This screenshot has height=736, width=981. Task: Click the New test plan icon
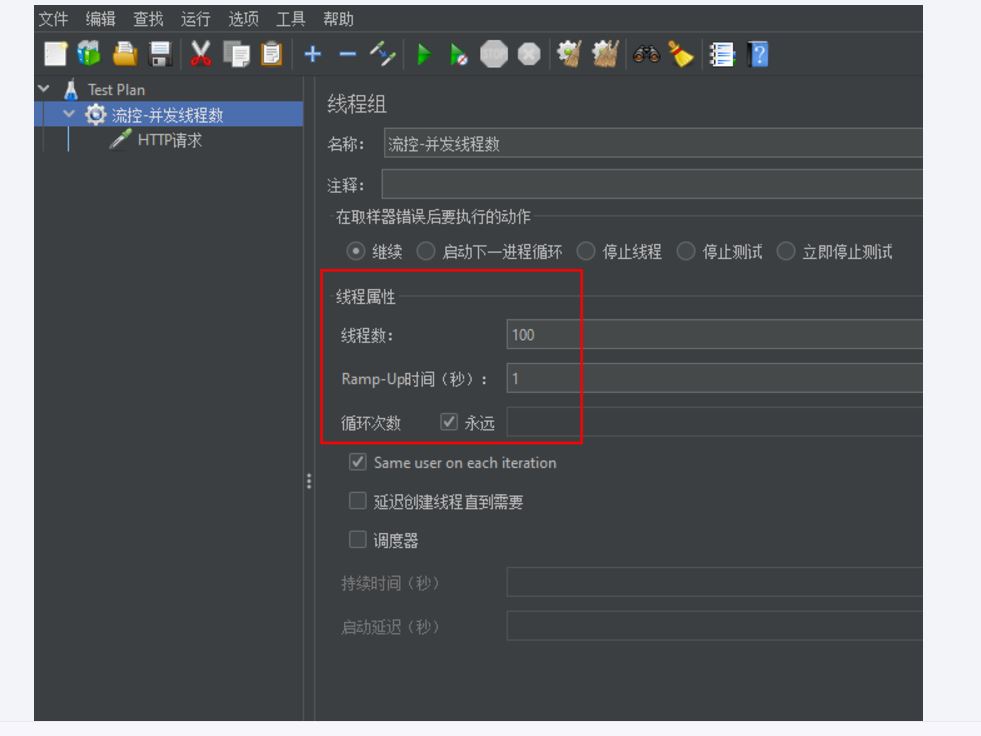(55, 54)
